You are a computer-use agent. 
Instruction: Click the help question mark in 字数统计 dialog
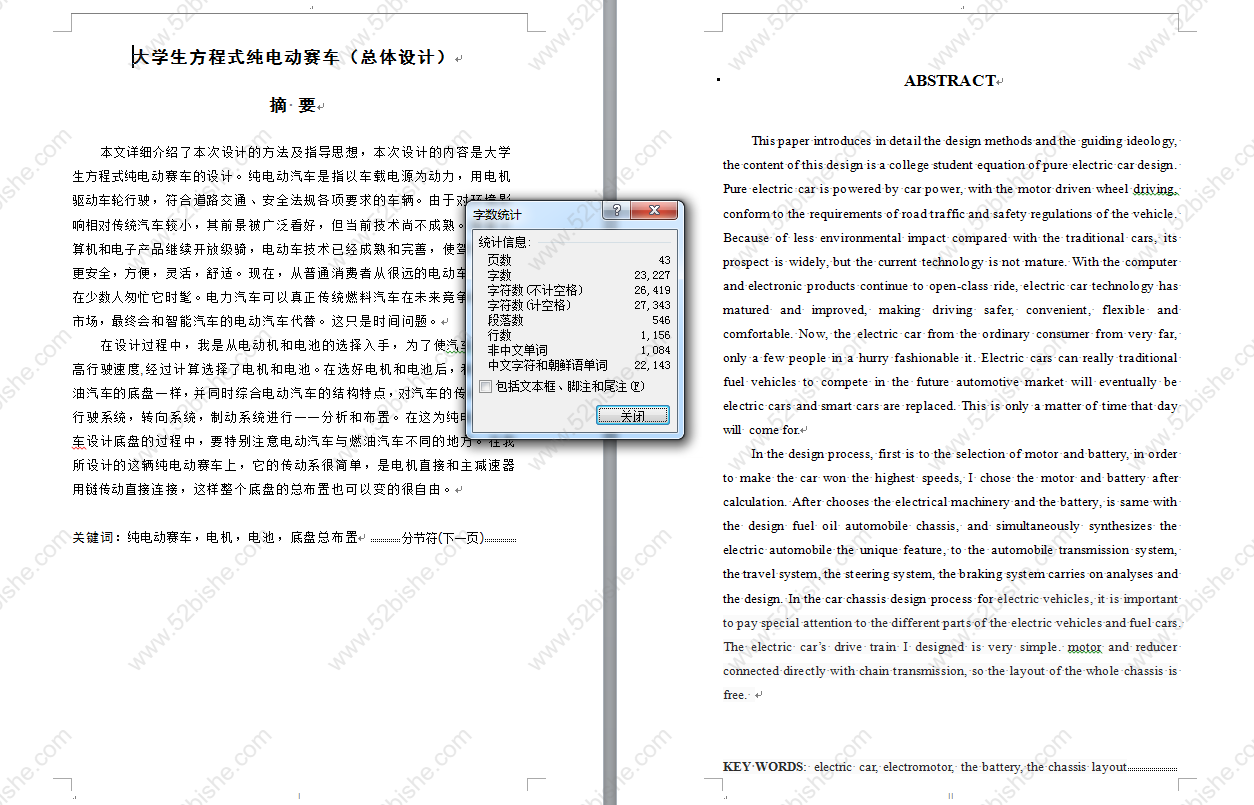click(x=616, y=211)
